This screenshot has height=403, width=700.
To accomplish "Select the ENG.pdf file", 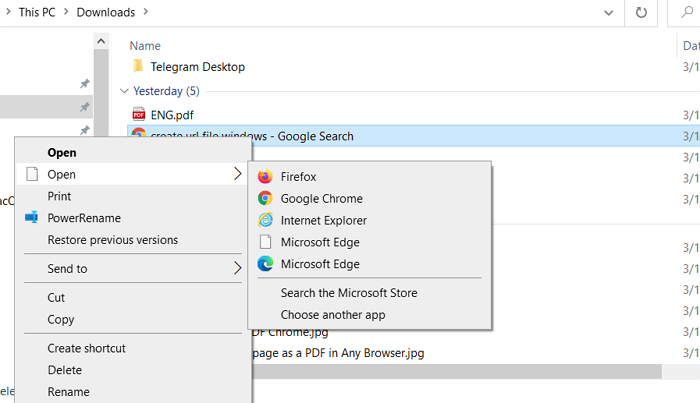I will point(171,115).
